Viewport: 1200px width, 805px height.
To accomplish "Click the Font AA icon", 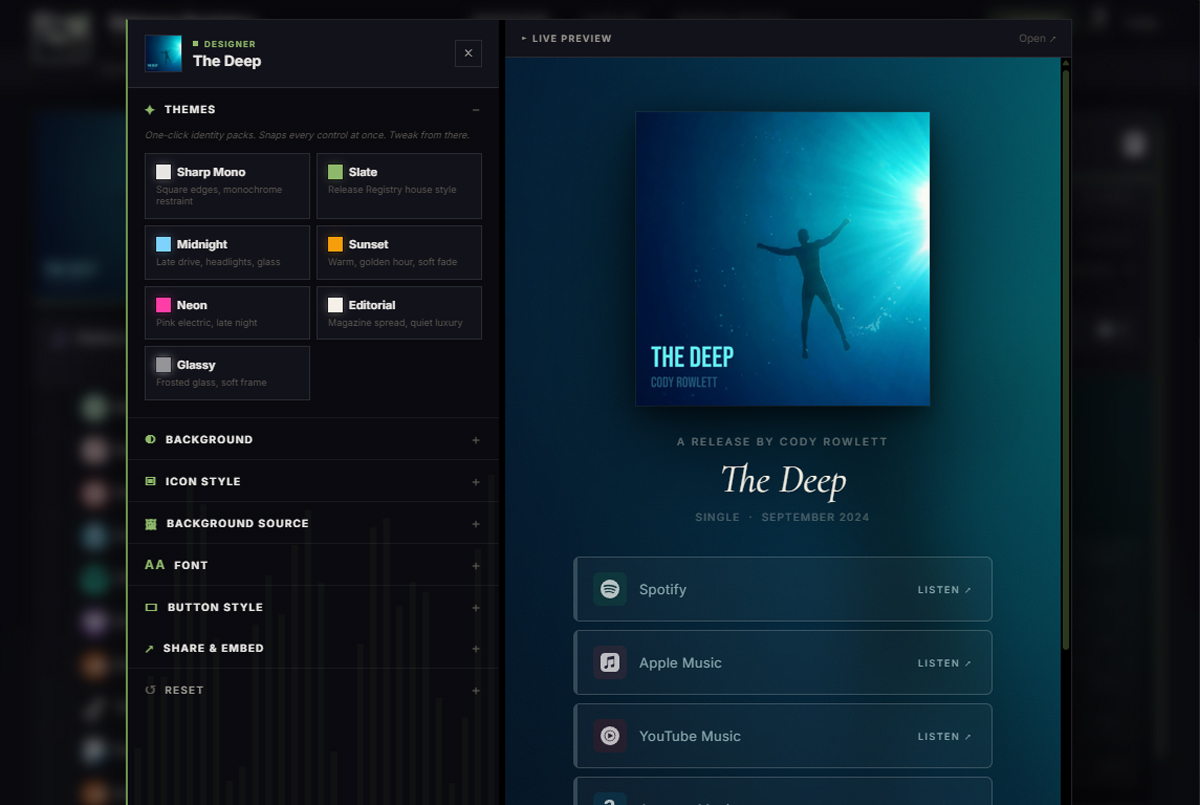I will [155, 565].
